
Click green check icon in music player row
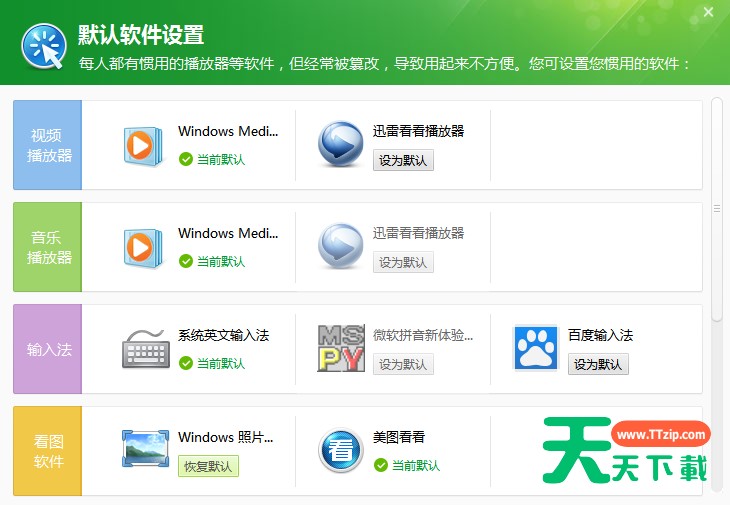point(186,261)
